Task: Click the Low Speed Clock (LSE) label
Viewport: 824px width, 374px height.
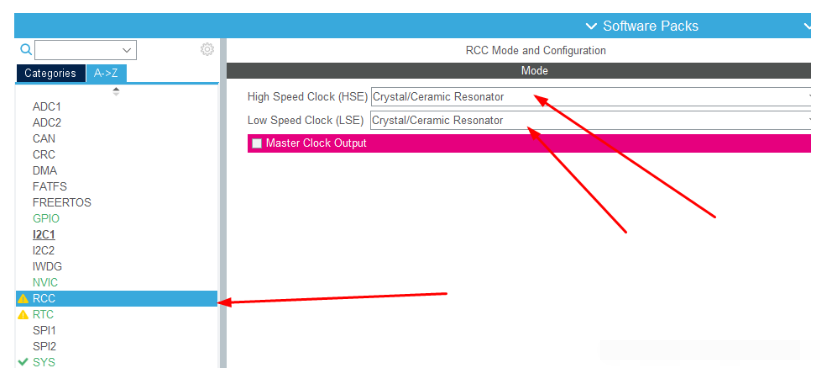Action: click(305, 120)
